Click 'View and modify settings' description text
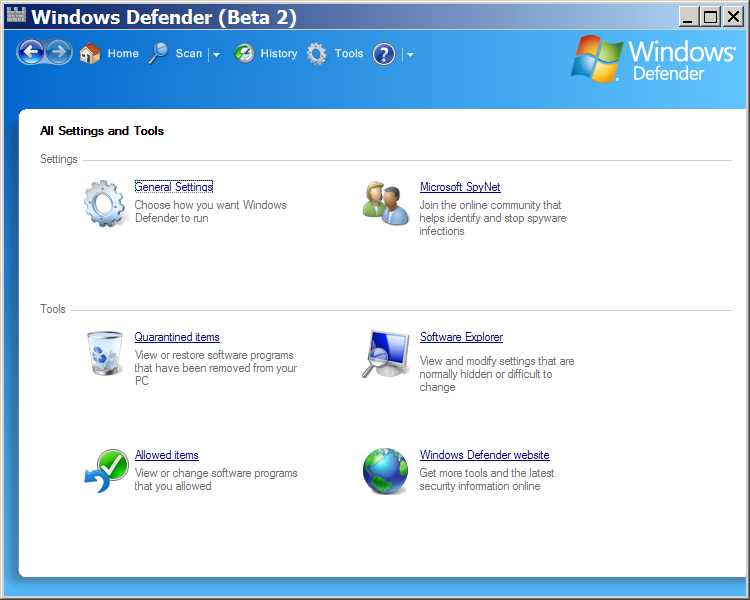Viewport: 750px width, 600px height. point(497,374)
